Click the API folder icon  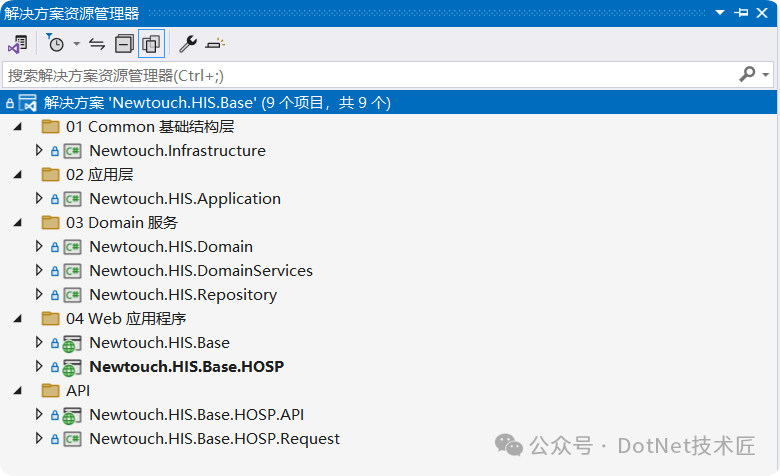tap(50, 390)
